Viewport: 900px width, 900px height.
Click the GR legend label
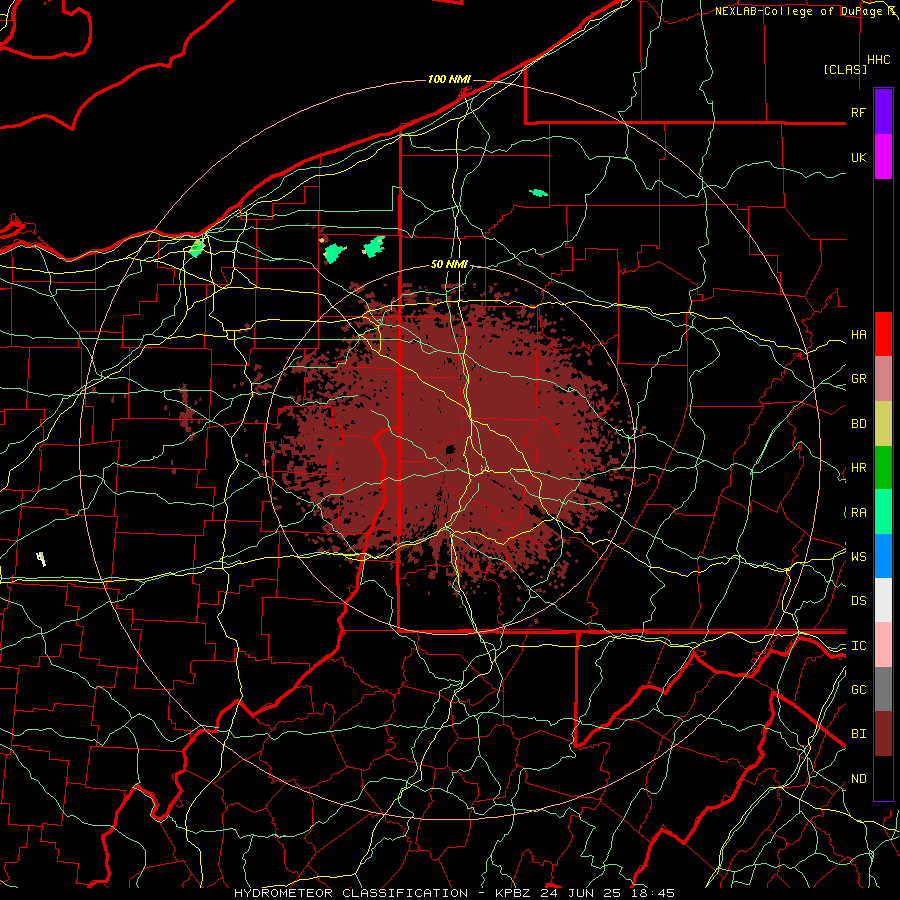pos(858,379)
